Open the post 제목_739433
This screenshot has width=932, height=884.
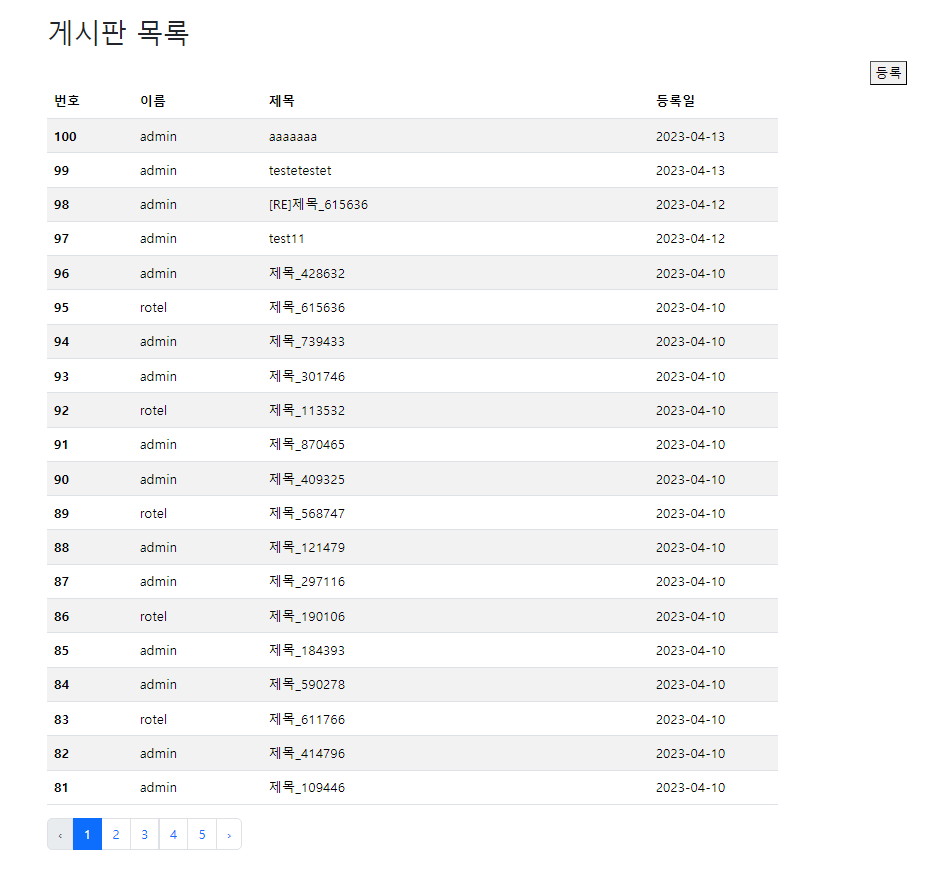pos(307,341)
